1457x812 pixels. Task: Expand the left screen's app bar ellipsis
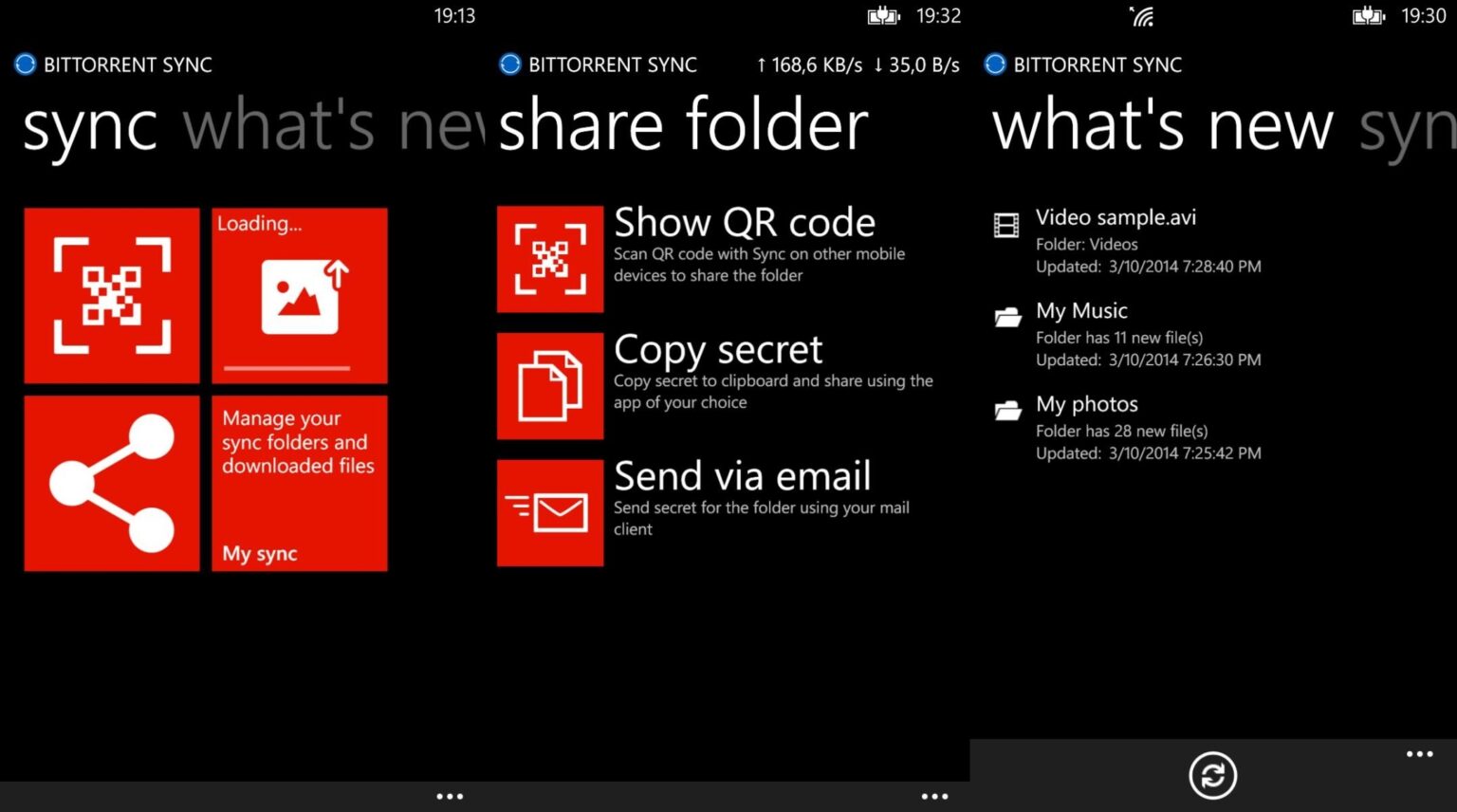pos(450,796)
